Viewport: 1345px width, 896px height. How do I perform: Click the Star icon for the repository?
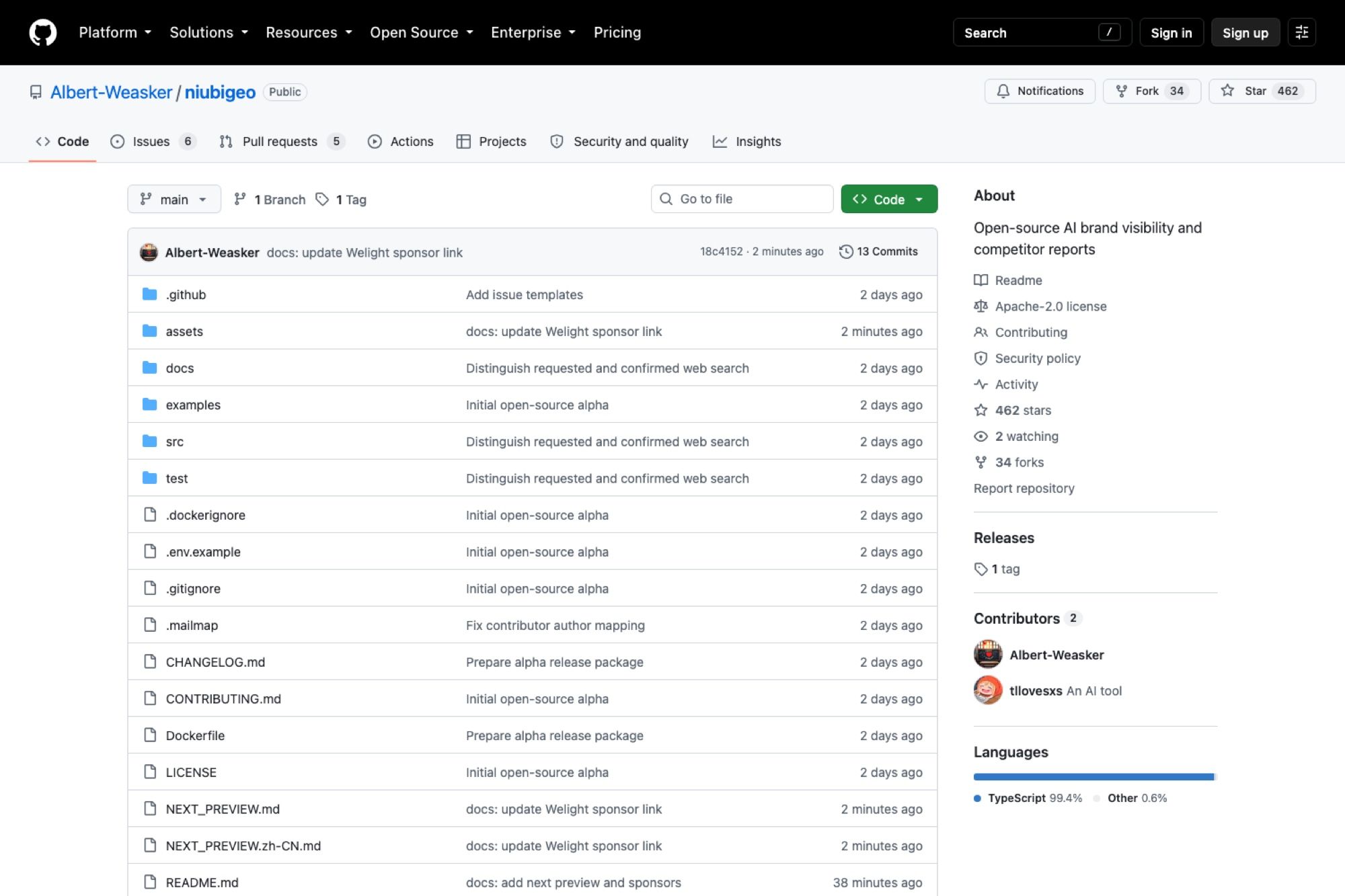pos(1227,91)
